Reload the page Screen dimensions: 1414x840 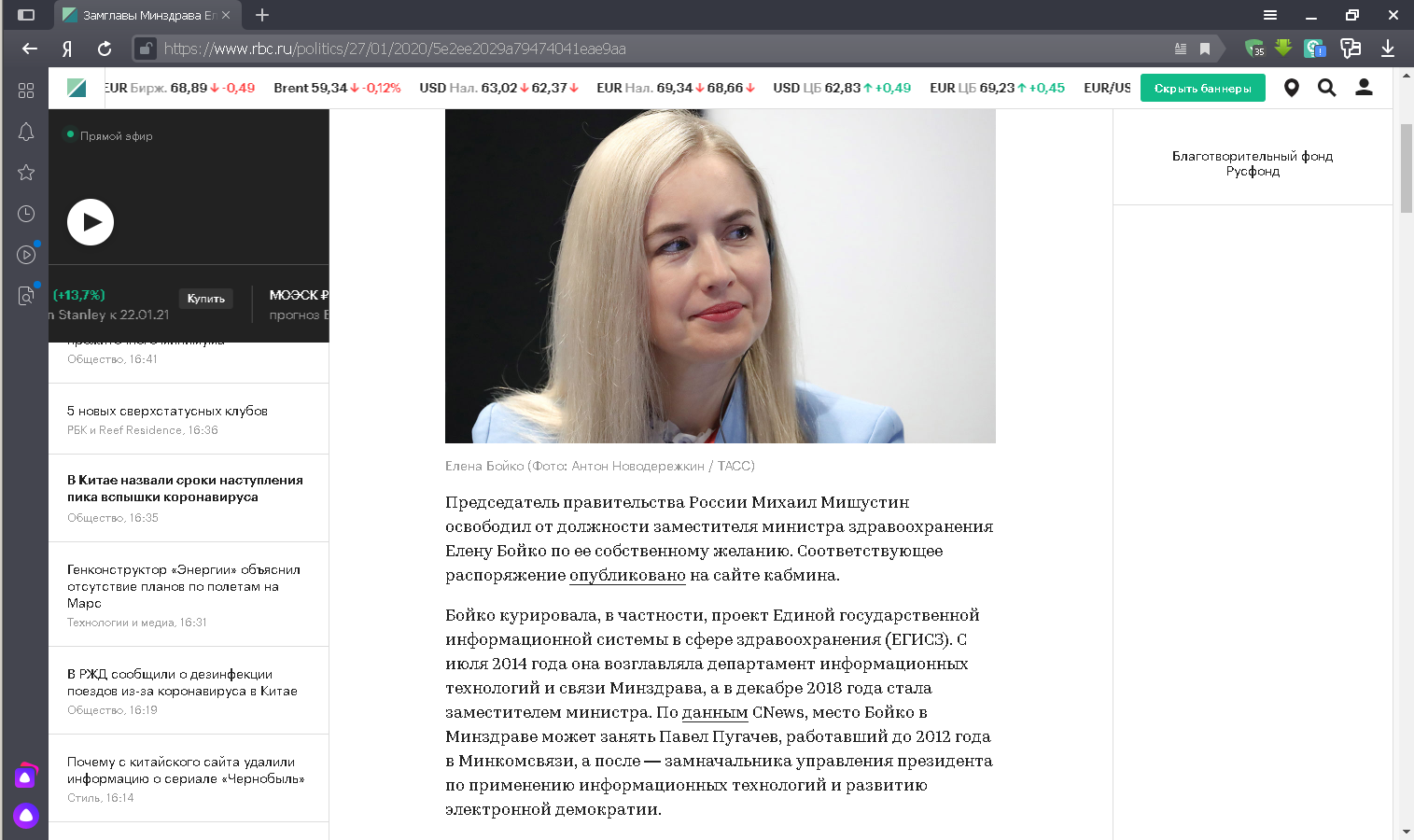pos(105,49)
